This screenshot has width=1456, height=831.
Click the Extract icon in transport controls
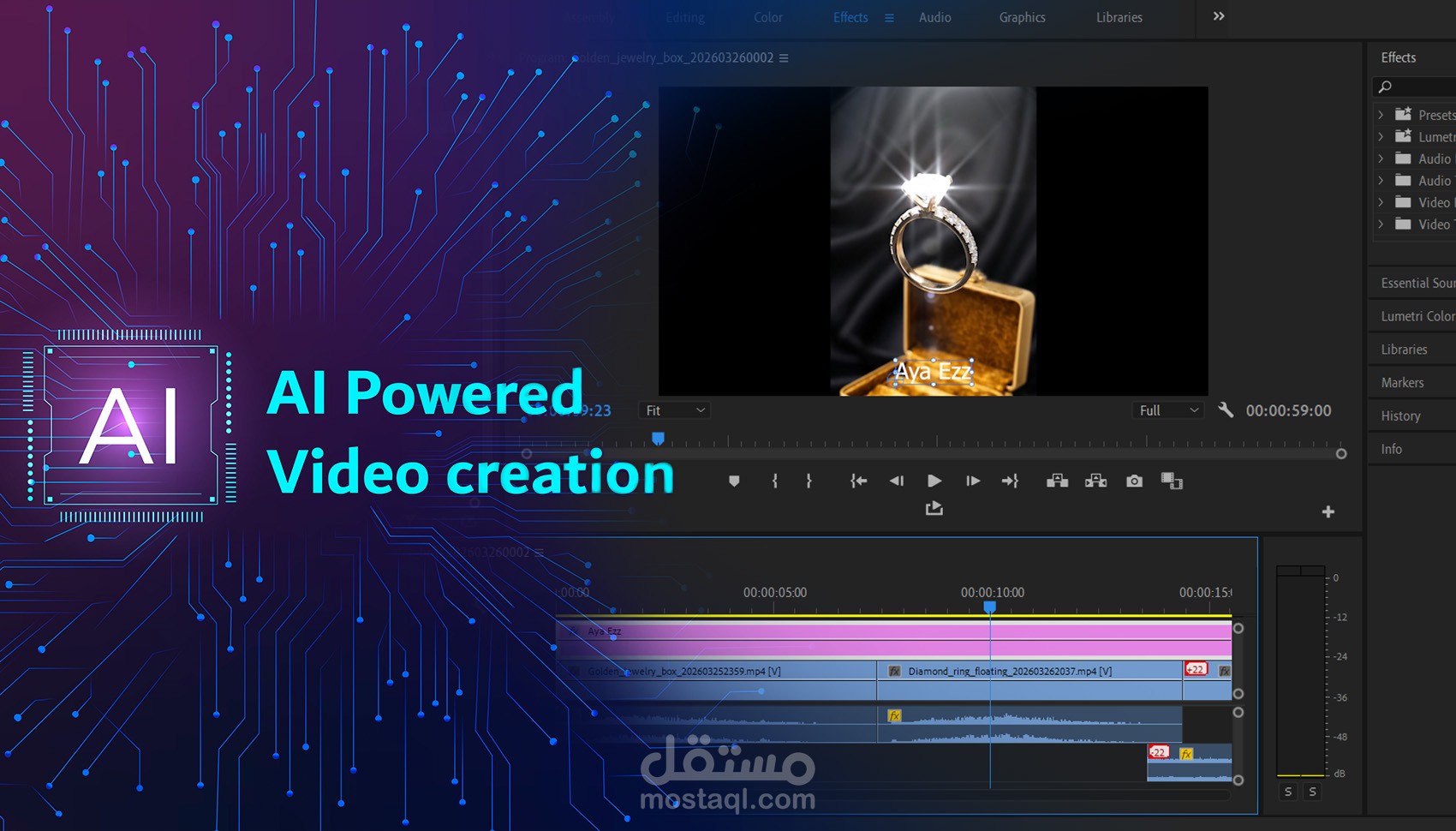(1095, 481)
